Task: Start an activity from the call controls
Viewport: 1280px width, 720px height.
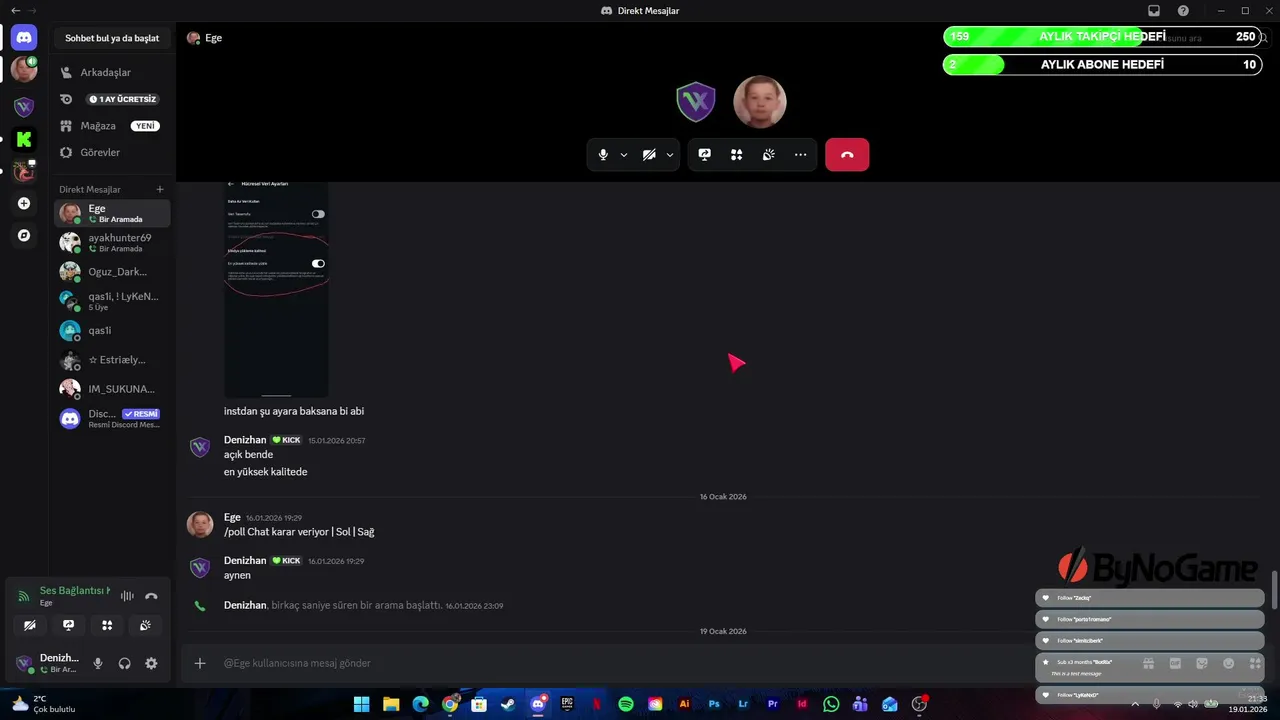Action: (737, 155)
